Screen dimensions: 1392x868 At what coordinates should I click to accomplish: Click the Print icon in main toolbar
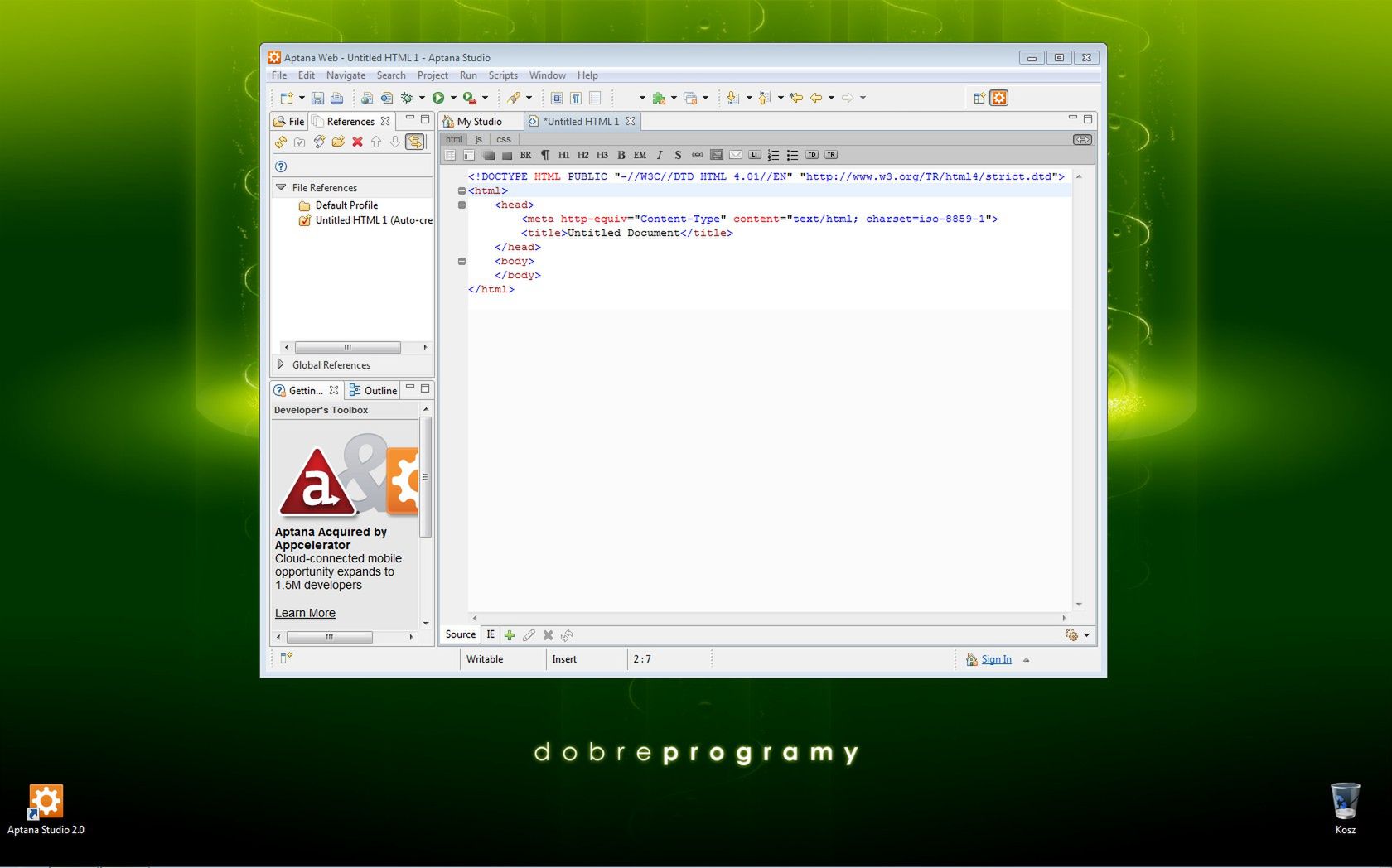tap(336, 98)
